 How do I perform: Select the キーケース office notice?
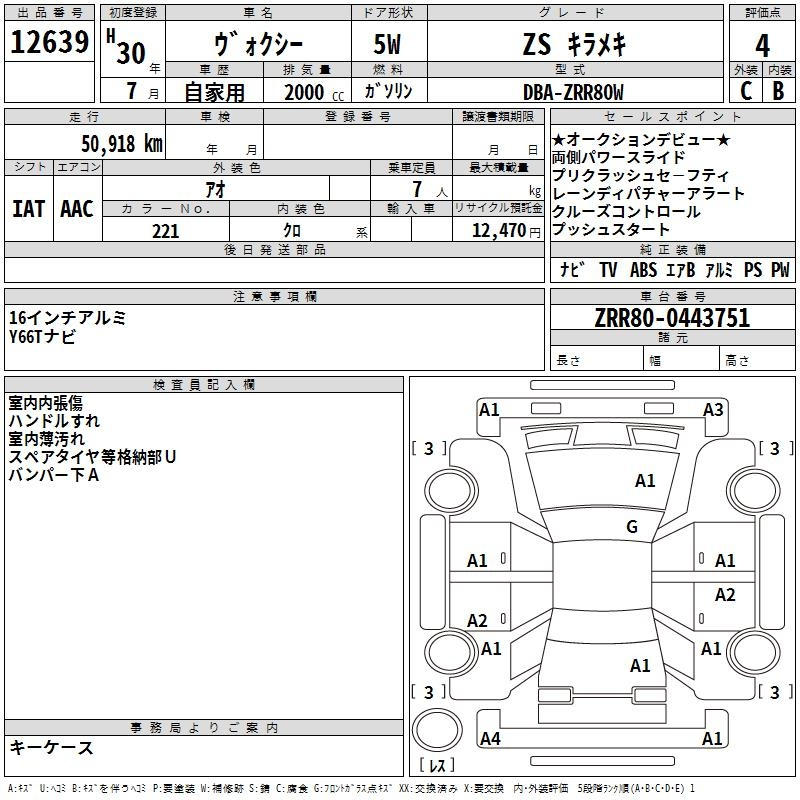click(52, 748)
